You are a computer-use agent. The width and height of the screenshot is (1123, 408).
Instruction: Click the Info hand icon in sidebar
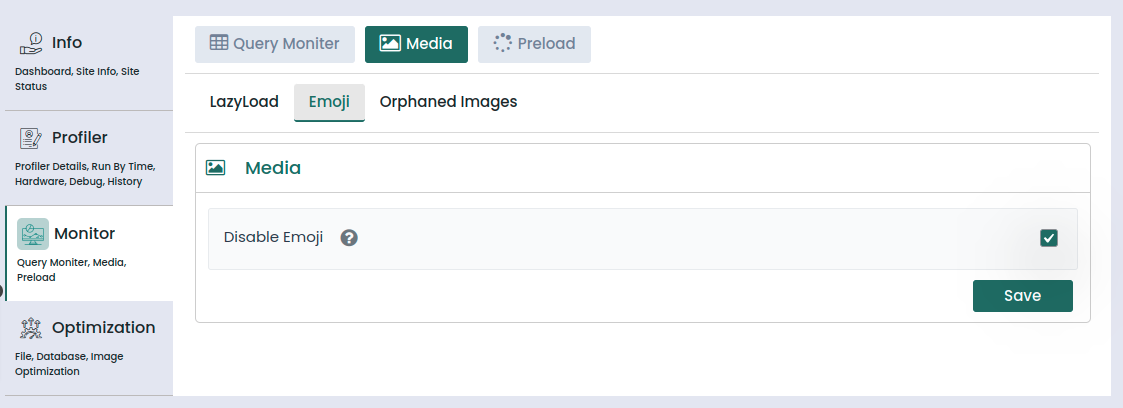click(x=31, y=43)
